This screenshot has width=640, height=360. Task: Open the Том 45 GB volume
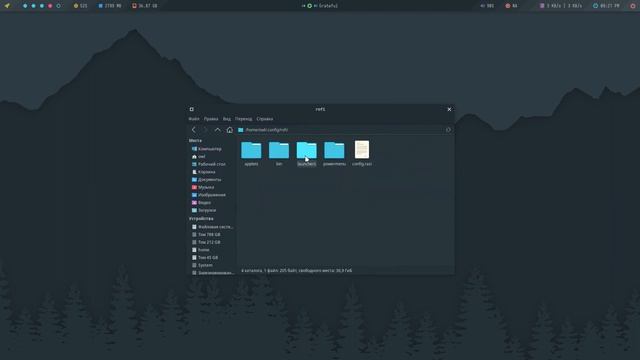205,258
